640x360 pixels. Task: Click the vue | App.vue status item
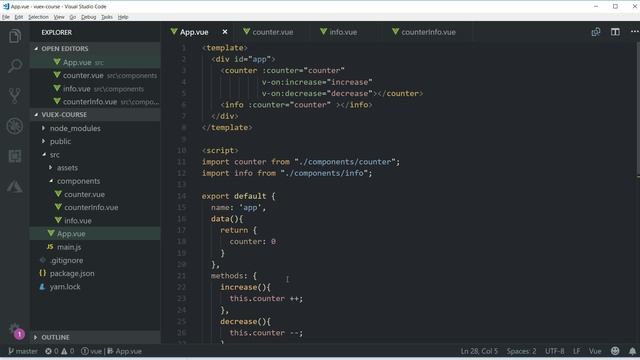coord(111,351)
